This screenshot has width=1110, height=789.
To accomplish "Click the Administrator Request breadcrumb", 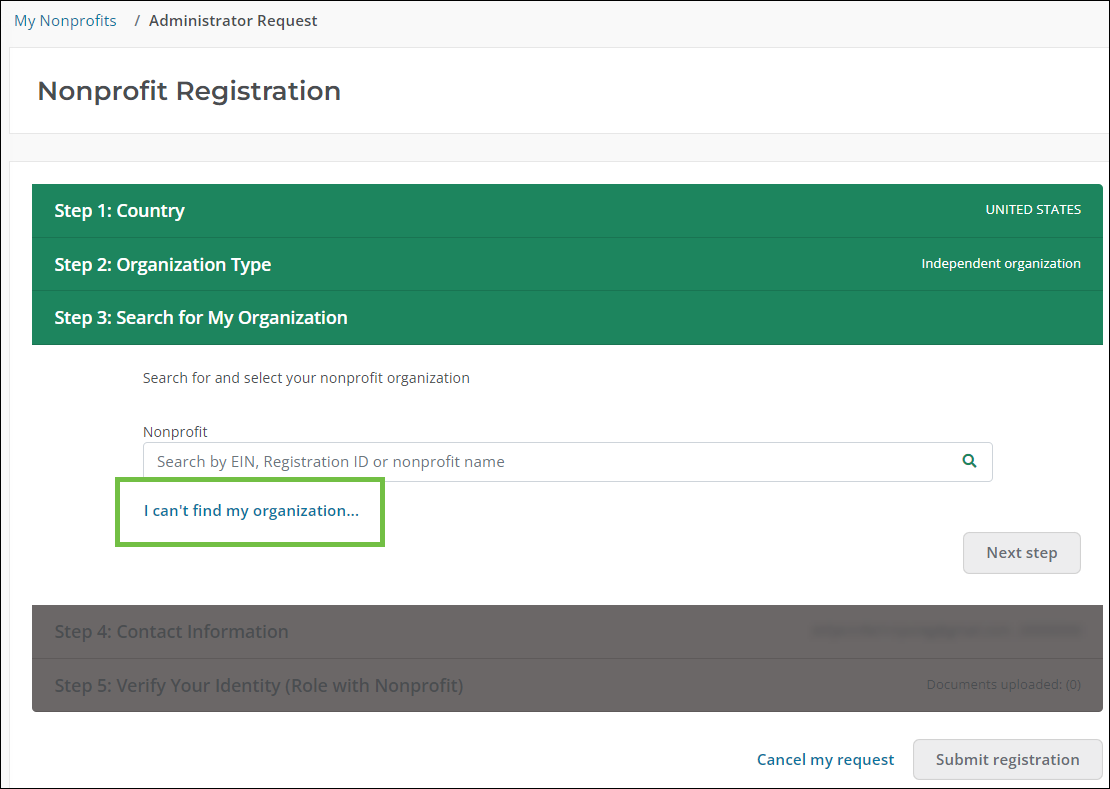I will click(233, 21).
